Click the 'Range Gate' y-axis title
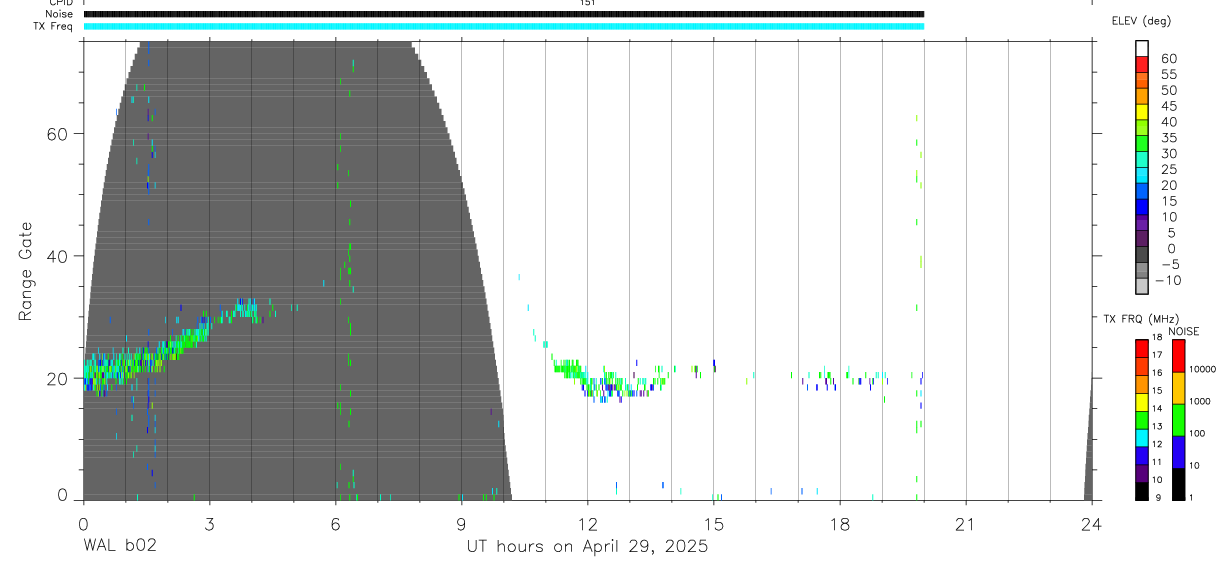Viewport: 1228px width, 567px height. pyautogui.click(x=26, y=271)
